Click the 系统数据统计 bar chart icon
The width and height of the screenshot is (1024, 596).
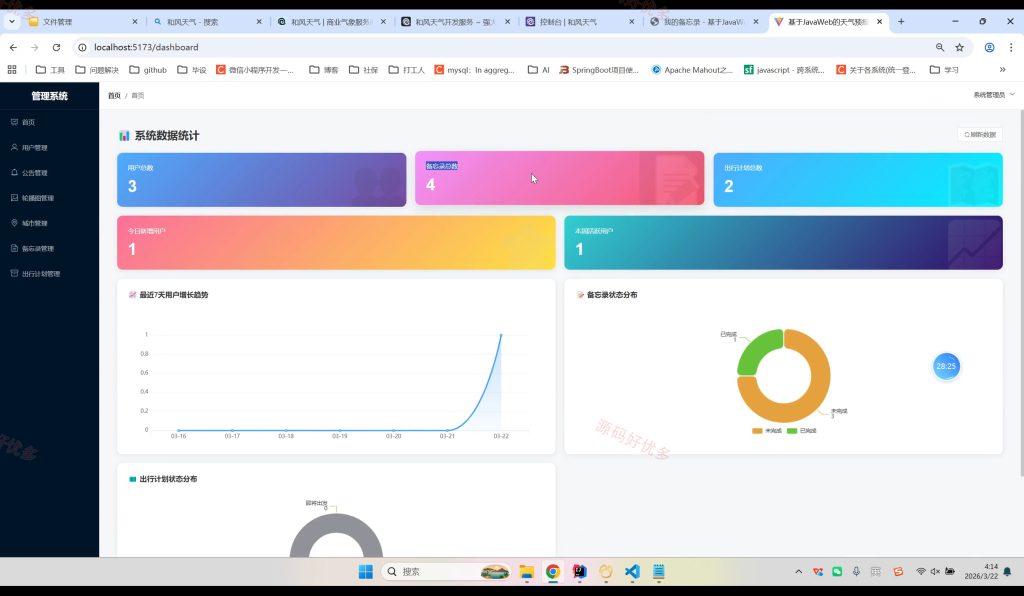124,136
